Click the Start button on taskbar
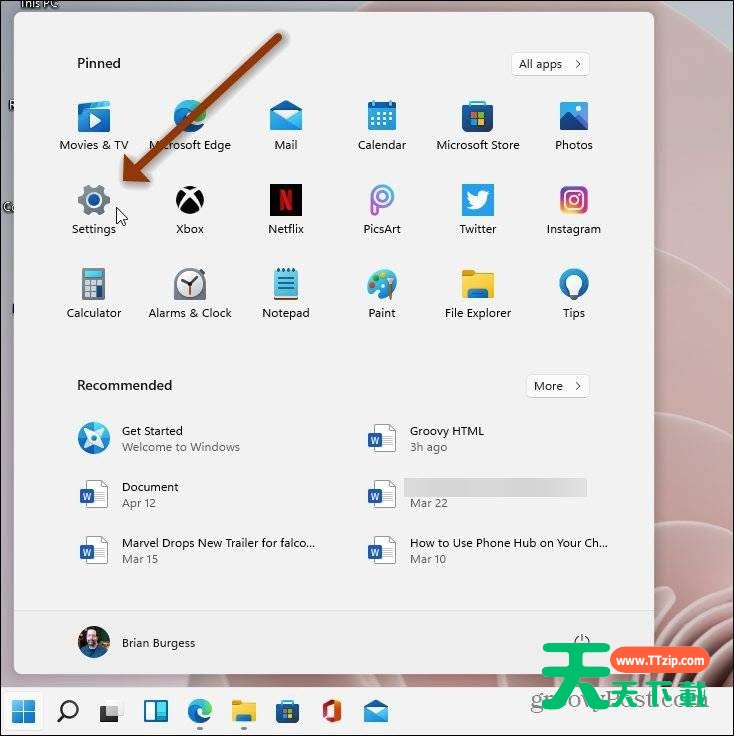 click(24, 711)
